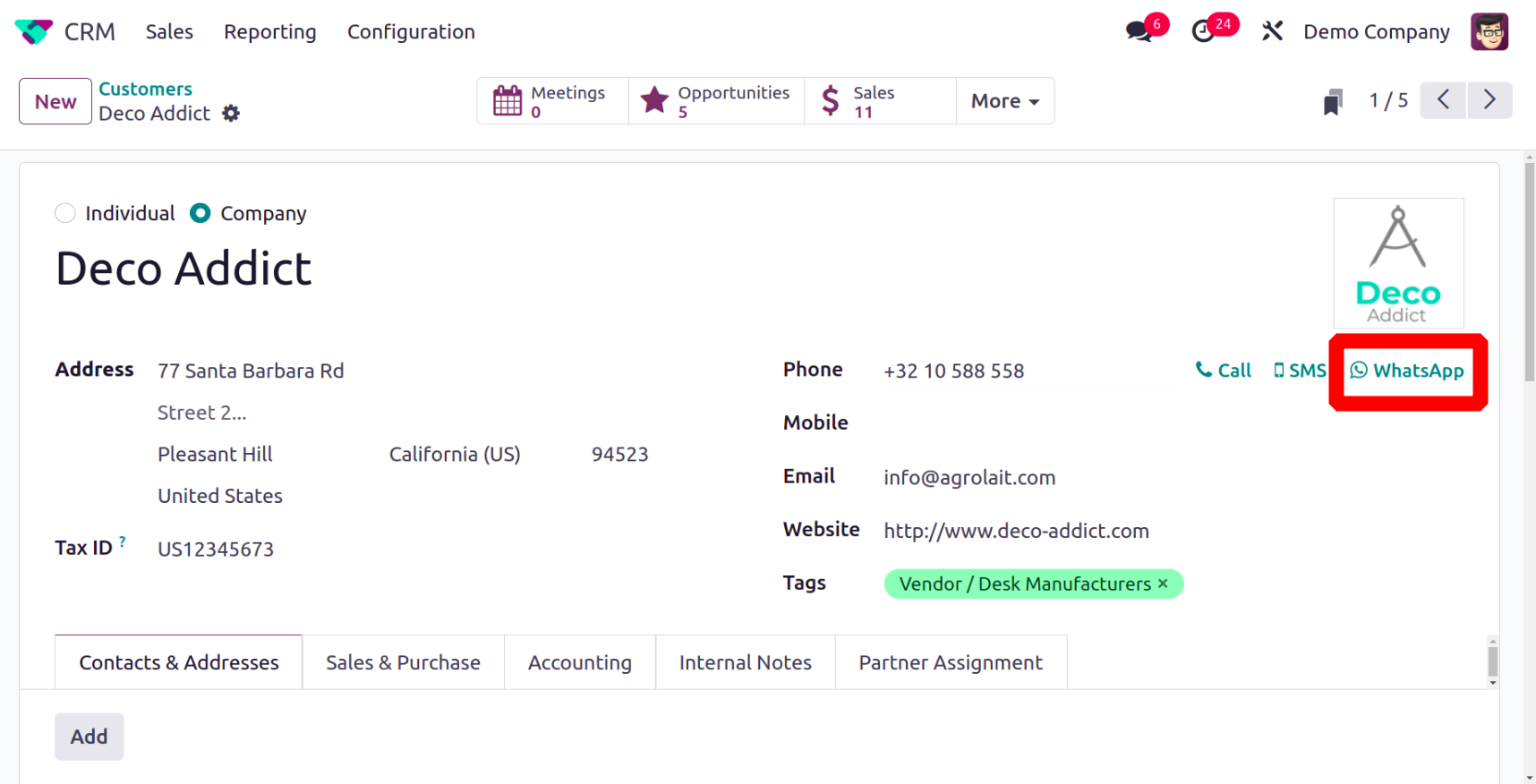Click the Tax ID help question mark
The image size is (1536, 784).
[x=123, y=541]
